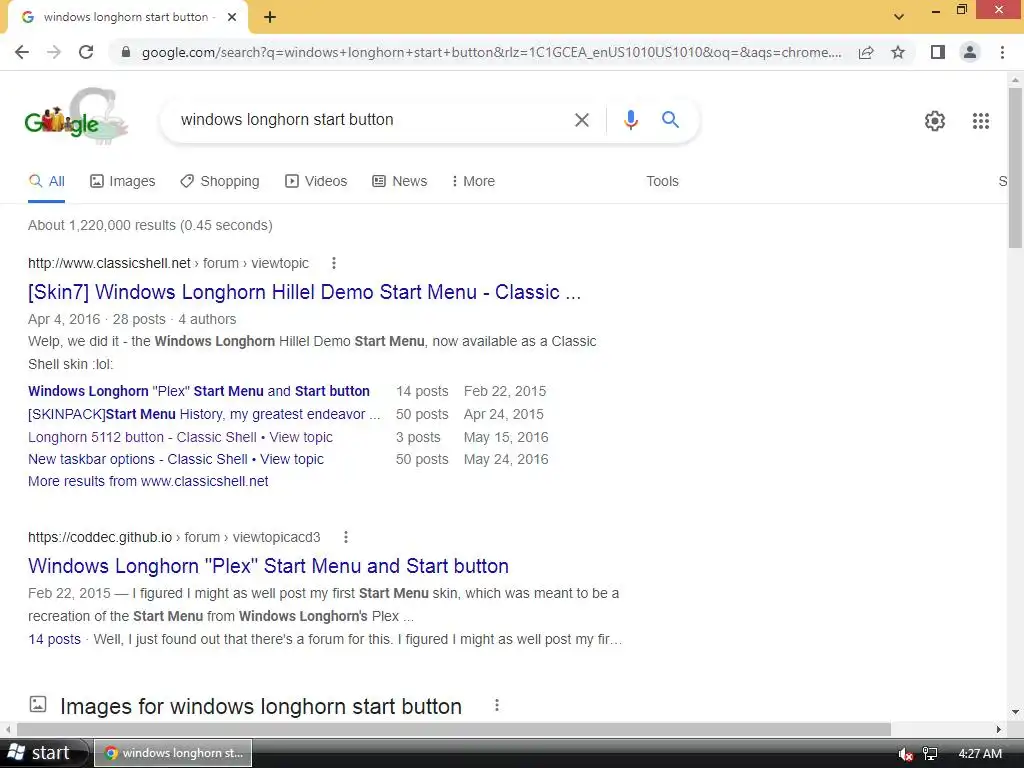1024x768 pixels.
Task: Bookmark this page with the star icon
Action: coord(898,52)
